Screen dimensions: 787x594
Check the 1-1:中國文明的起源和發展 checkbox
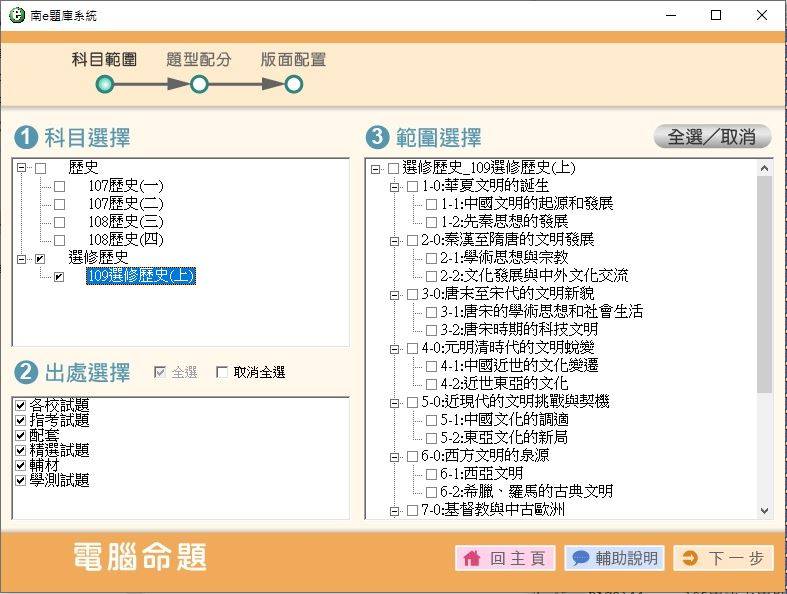pyautogui.click(x=431, y=204)
